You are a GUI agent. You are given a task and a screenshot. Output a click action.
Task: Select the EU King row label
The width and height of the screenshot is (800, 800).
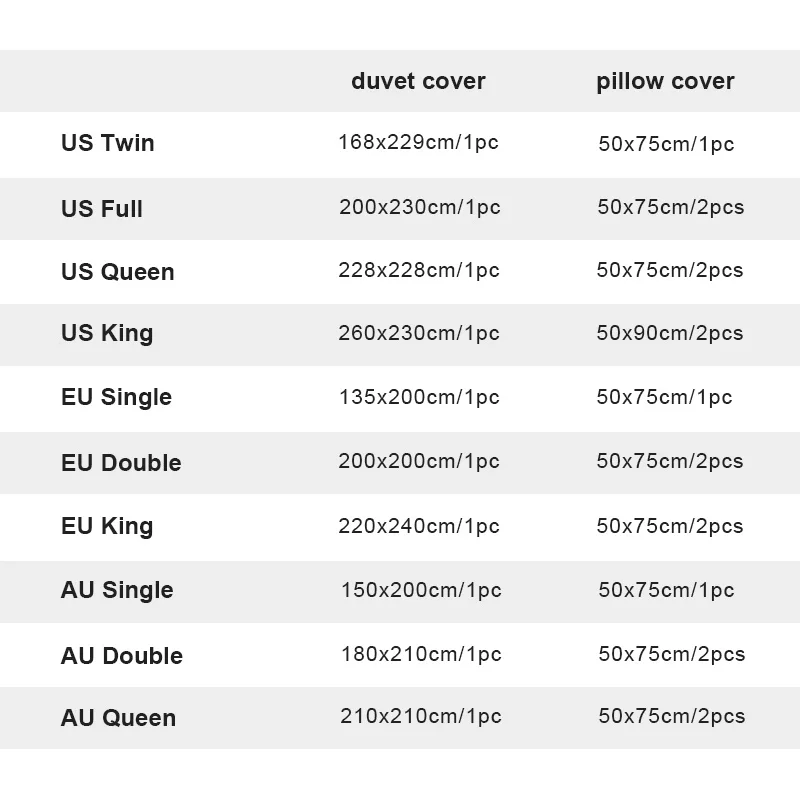coord(107,526)
